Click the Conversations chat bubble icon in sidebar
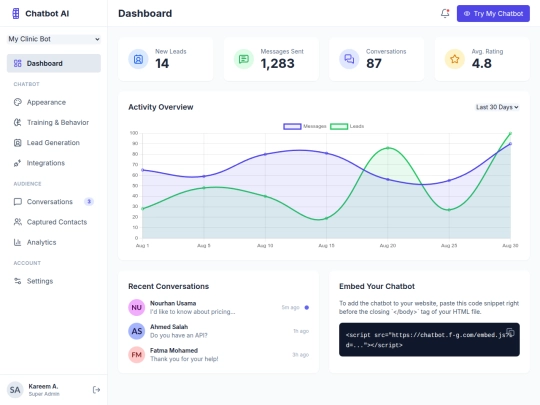 pos(18,202)
